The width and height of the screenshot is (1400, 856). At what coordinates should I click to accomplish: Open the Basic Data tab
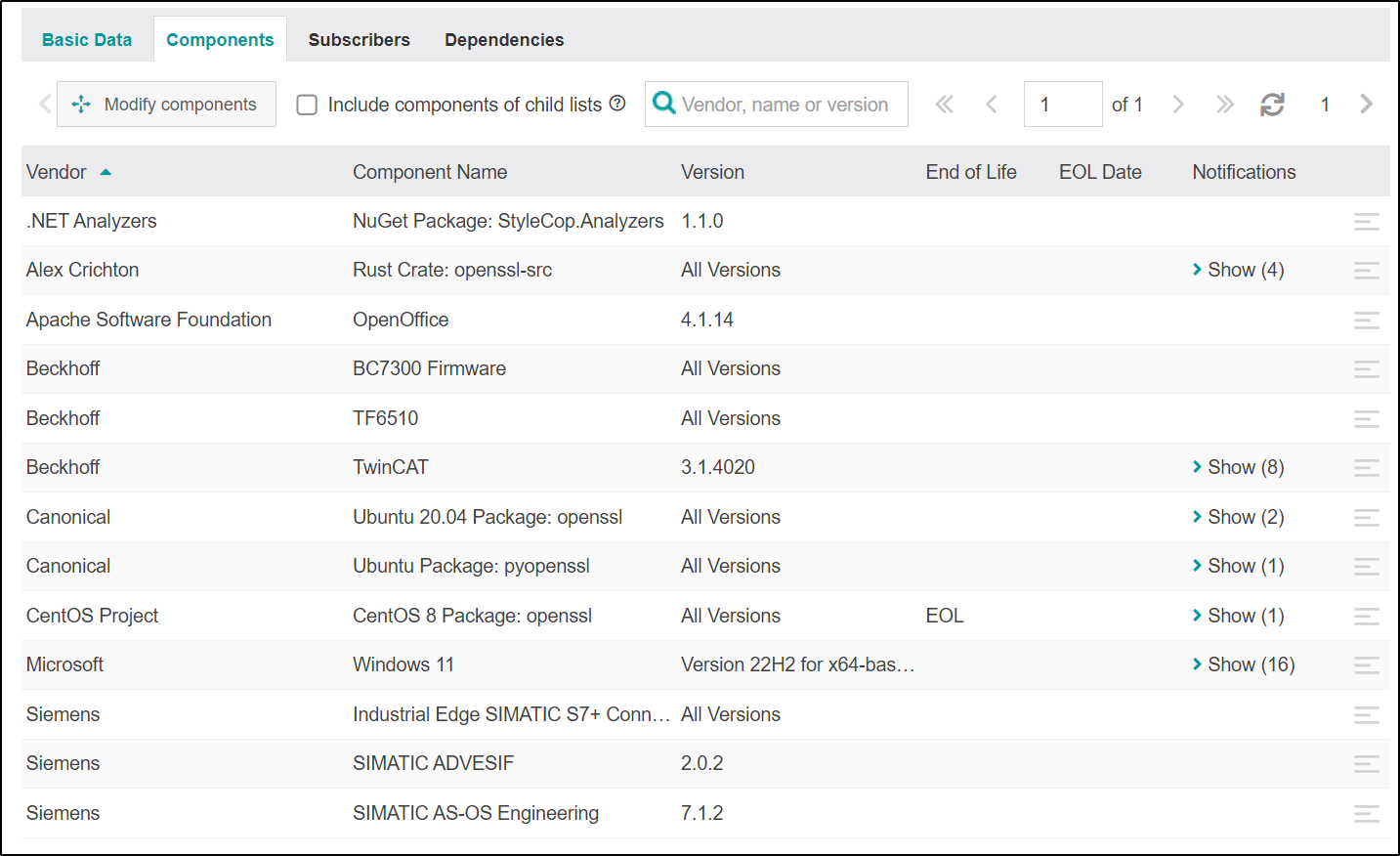click(87, 40)
